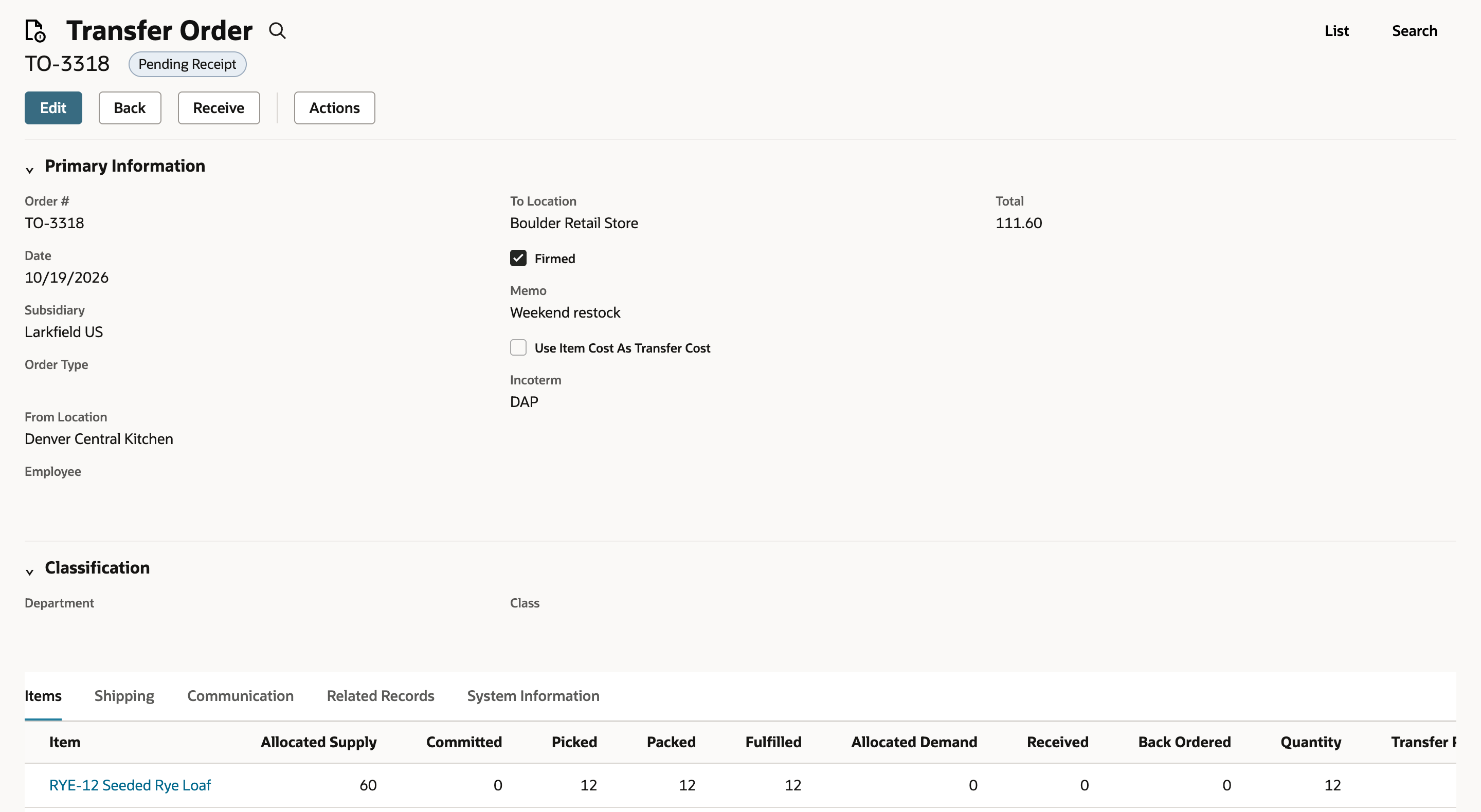
Task: Click the Pending Receipt status badge
Action: (187, 64)
